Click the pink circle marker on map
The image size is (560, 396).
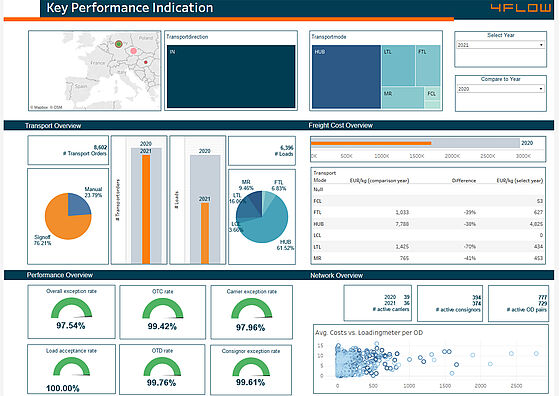click(133, 51)
